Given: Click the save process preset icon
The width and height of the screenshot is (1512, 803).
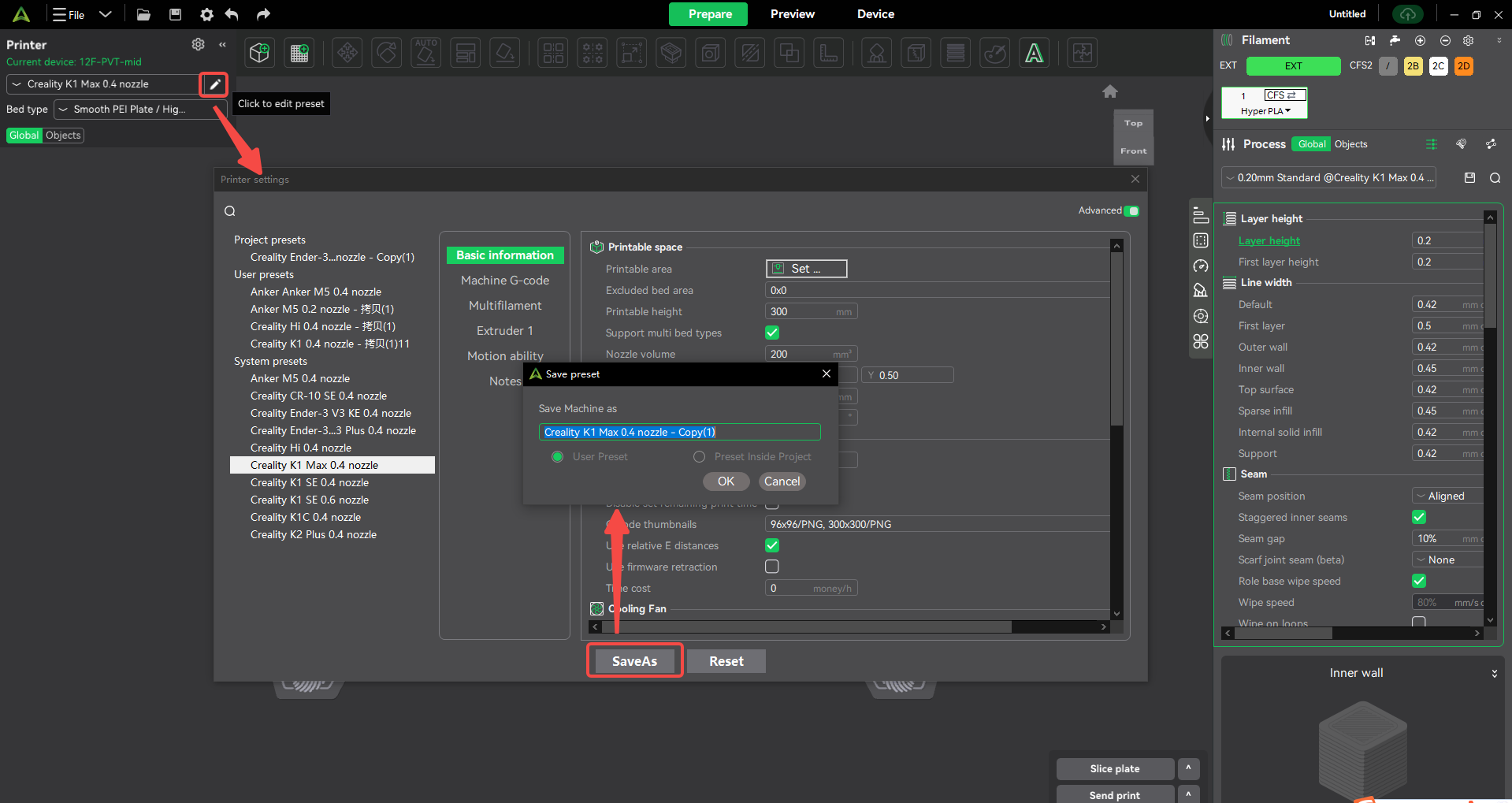Looking at the screenshot, I should (x=1469, y=178).
